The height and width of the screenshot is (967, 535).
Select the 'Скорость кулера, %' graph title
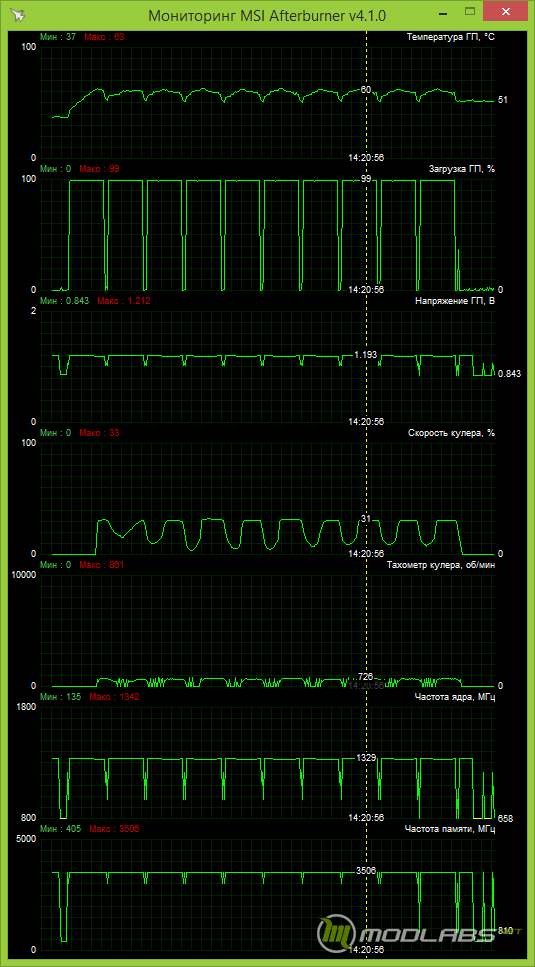click(451, 433)
